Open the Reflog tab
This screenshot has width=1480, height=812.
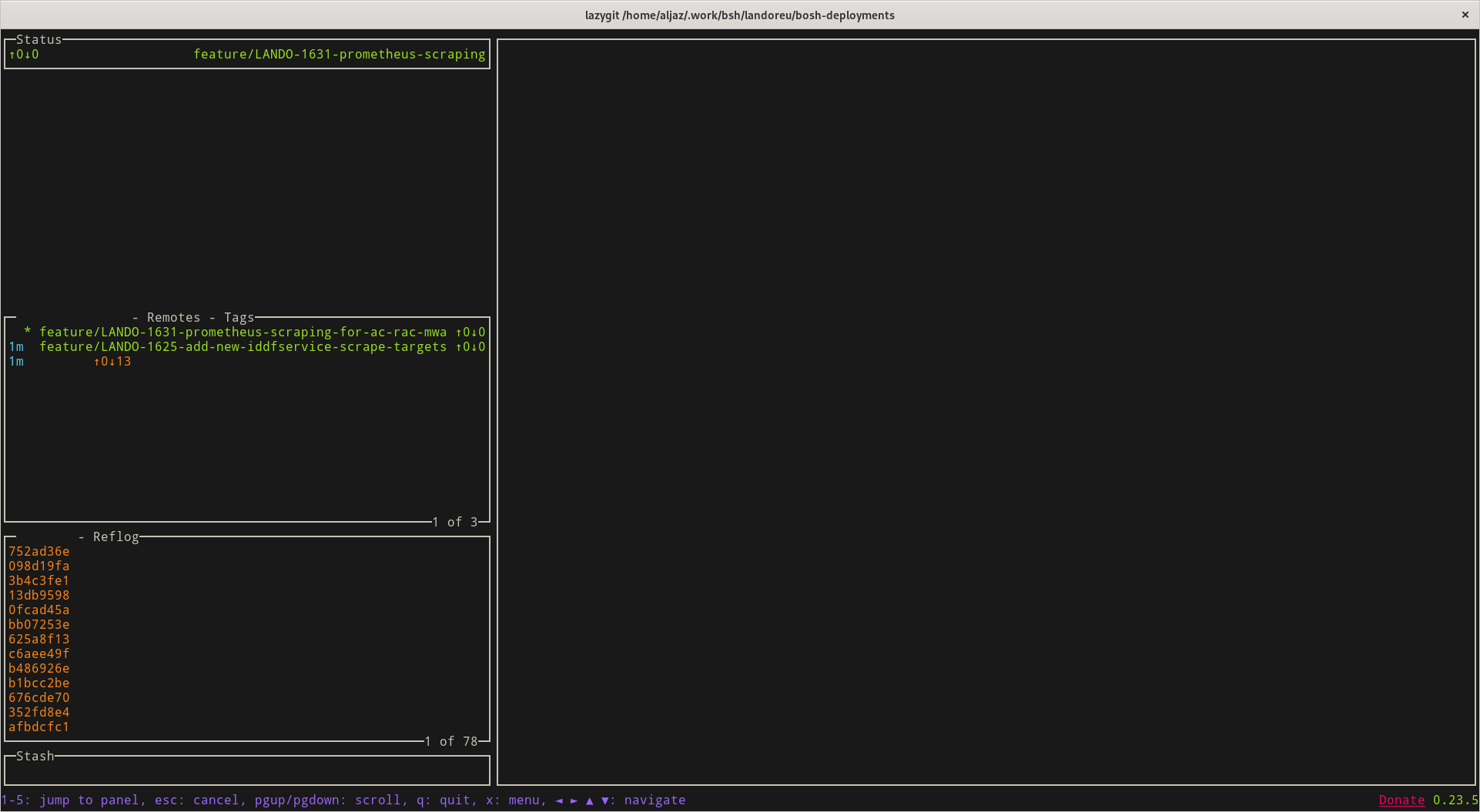click(116, 536)
